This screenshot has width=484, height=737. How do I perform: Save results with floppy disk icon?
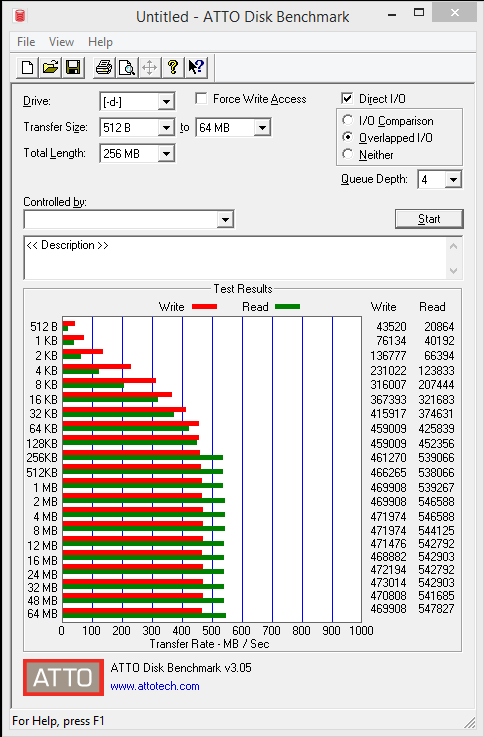(x=73, y=68)
